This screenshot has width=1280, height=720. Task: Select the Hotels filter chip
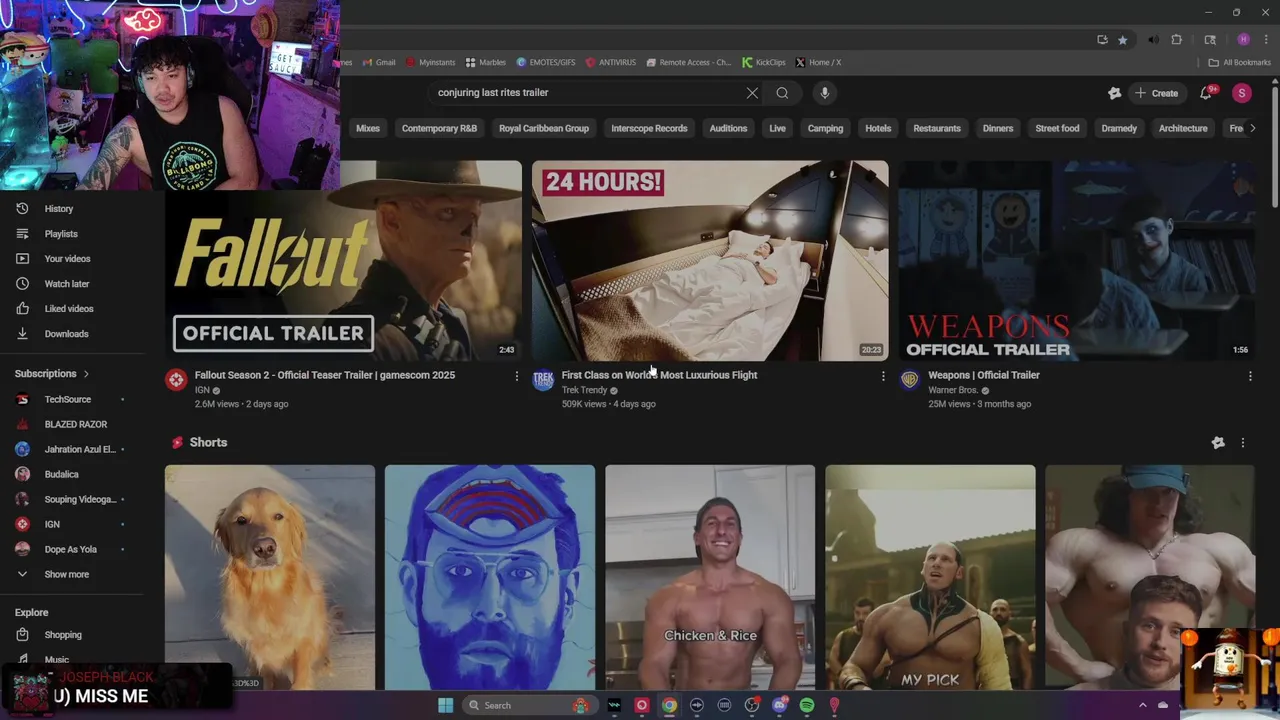tap(878, 128)
